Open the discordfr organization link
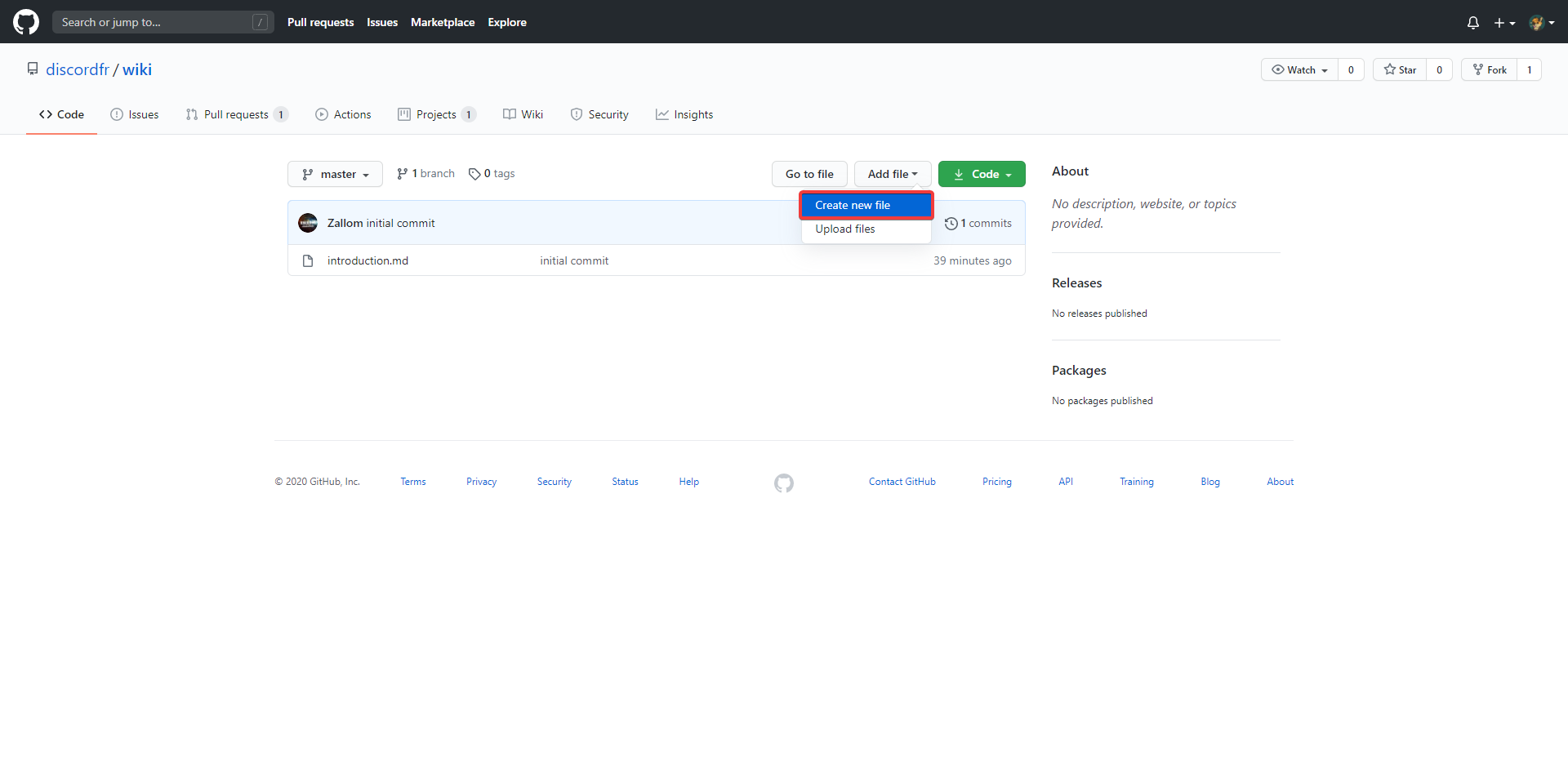This screenshot has height=765, width=1568. (78, 69)
